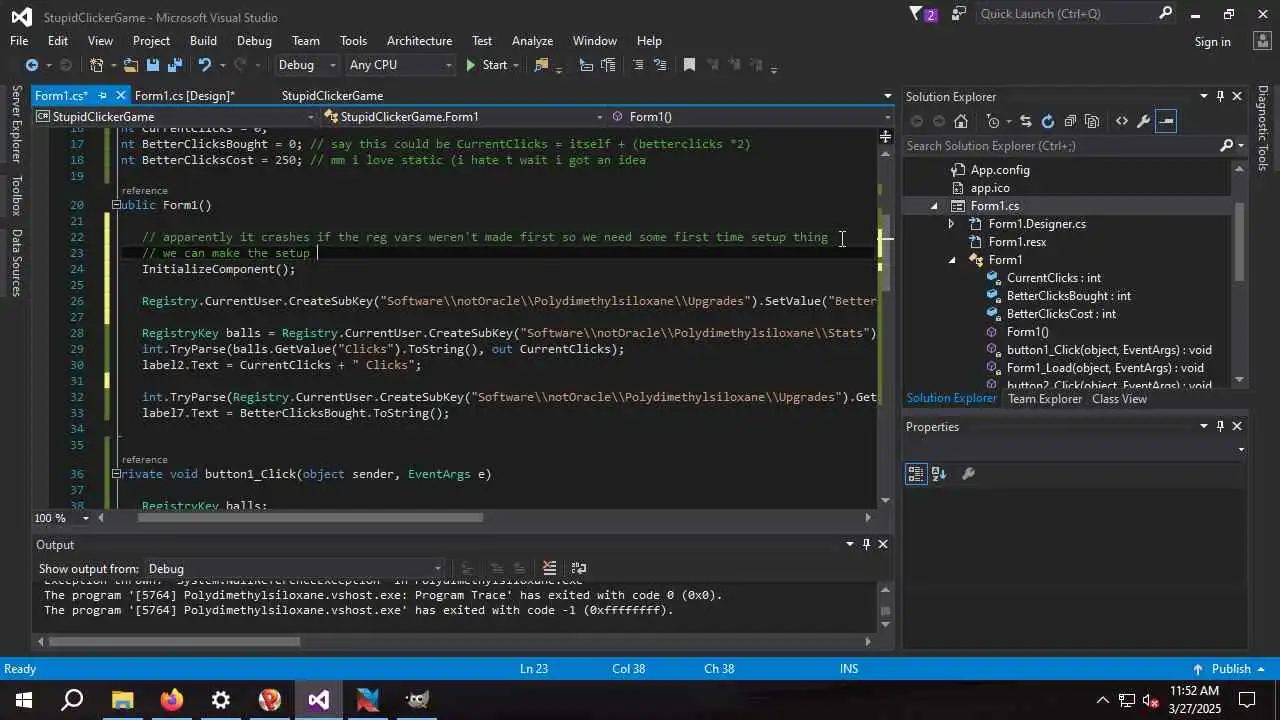Pin the Output window panel
This screenshot has width=1280, height=720.
click(x=866, y=544)
